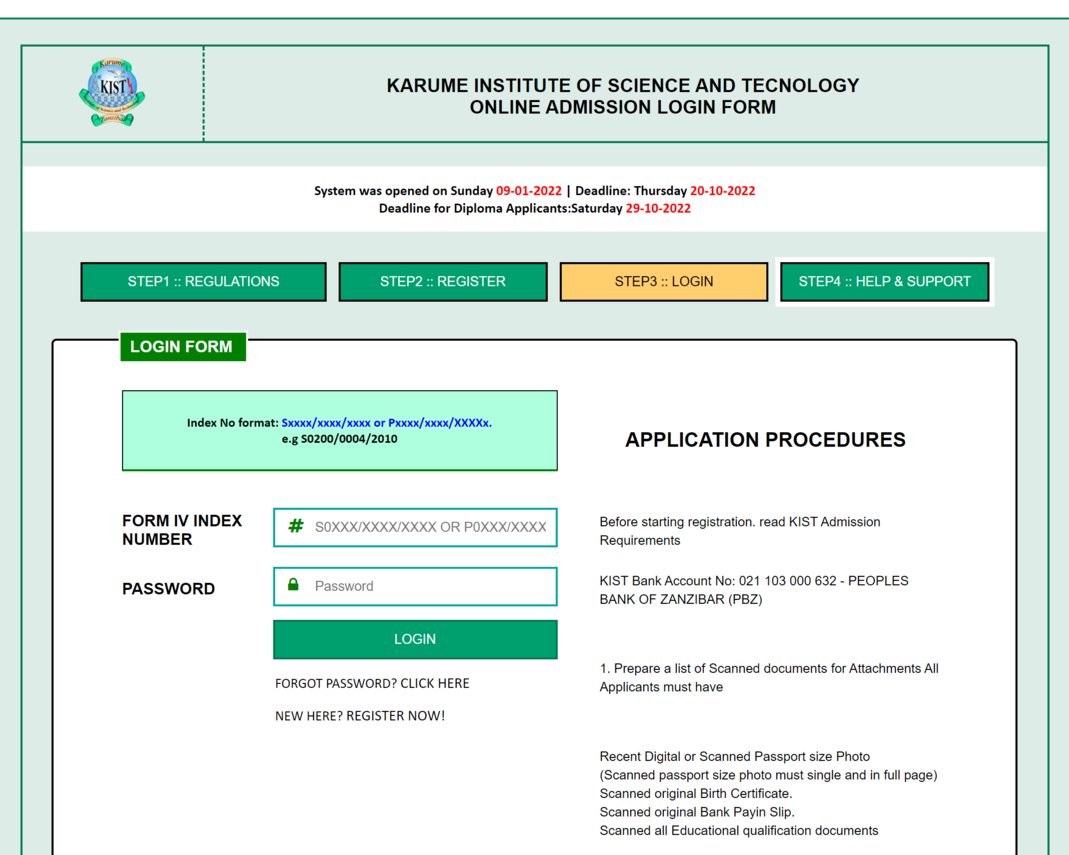Click the KIST institute logo
This screenshot has height=855, width=1069.
tap(112, 93)
